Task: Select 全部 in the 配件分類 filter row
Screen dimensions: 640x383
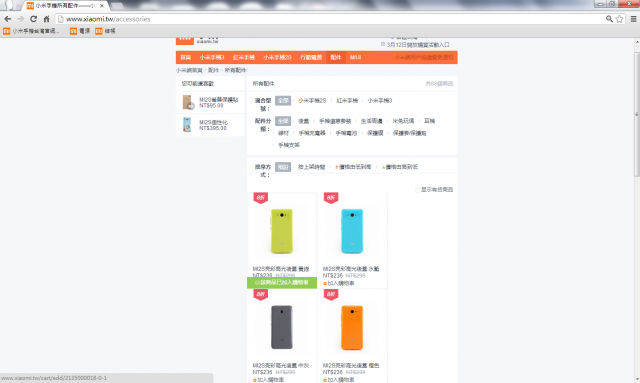Action: coord(283,121)
